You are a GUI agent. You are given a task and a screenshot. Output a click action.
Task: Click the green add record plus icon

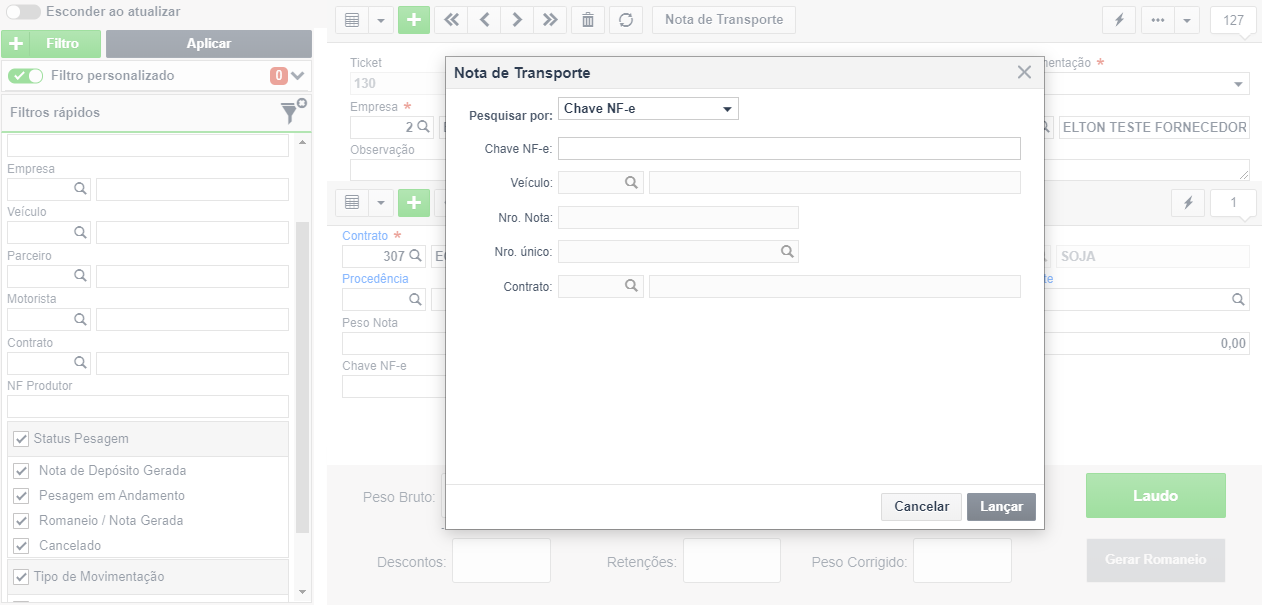[413, 20]
